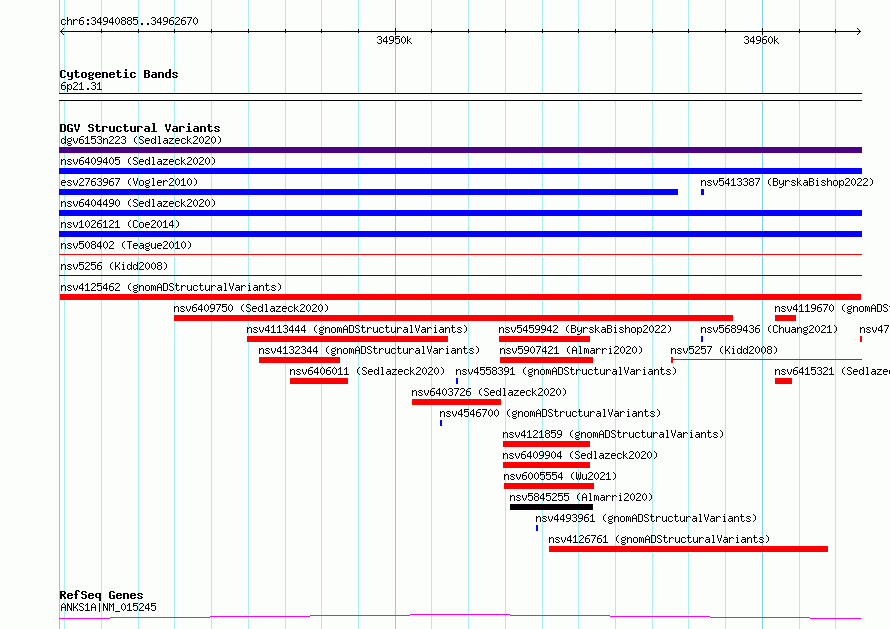Select the red bar under nsv6409750

pyautogui.click(x=453, y=318)
